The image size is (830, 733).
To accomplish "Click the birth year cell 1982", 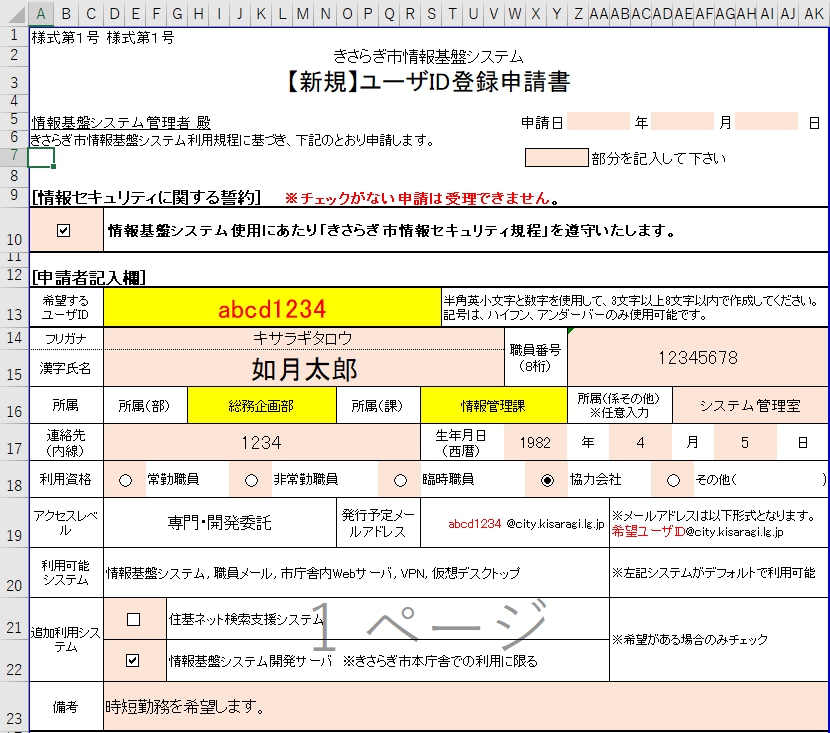I will 535,442.
